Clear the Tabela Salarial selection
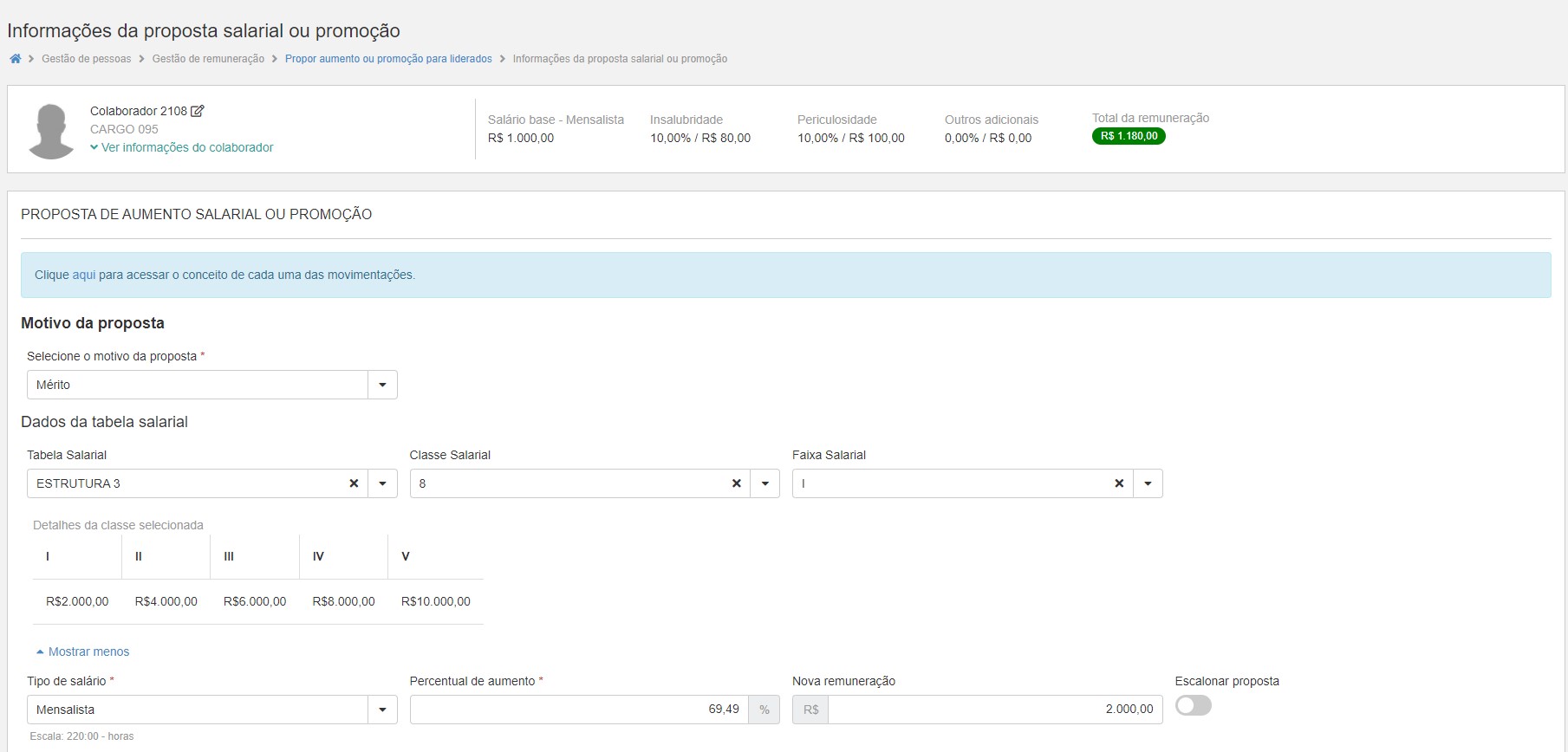Viewport: 1568px width, 752px height. (354, 483)
